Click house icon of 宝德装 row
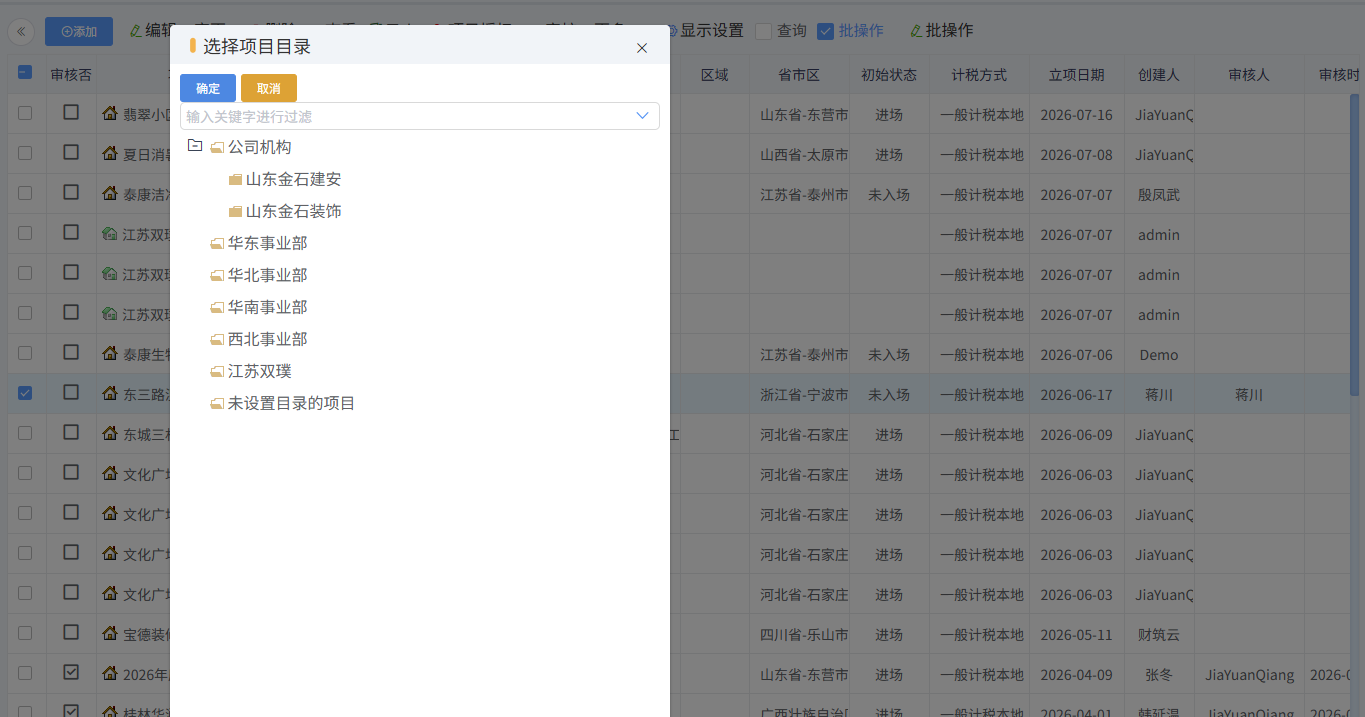1365x717 pixels. point(110,633)
